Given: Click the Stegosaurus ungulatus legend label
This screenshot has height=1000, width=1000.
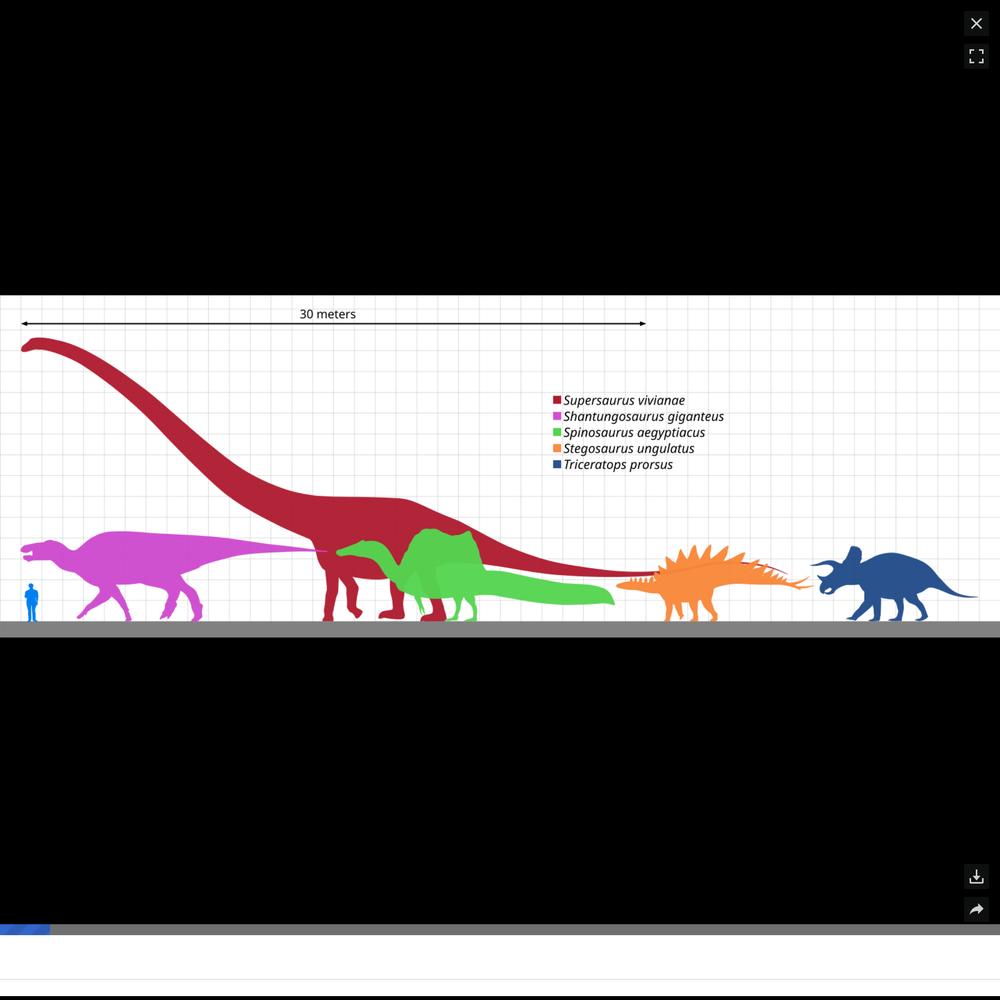Looking at the screenshot, I should [629, 448].
